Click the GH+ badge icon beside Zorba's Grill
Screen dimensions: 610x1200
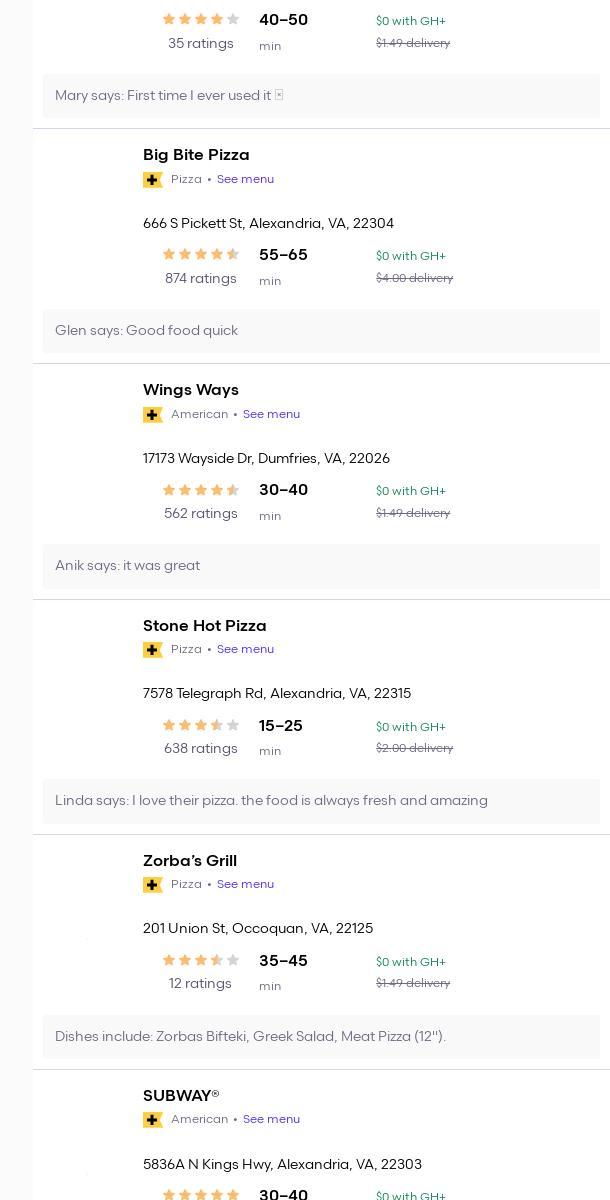pos(153,885)
